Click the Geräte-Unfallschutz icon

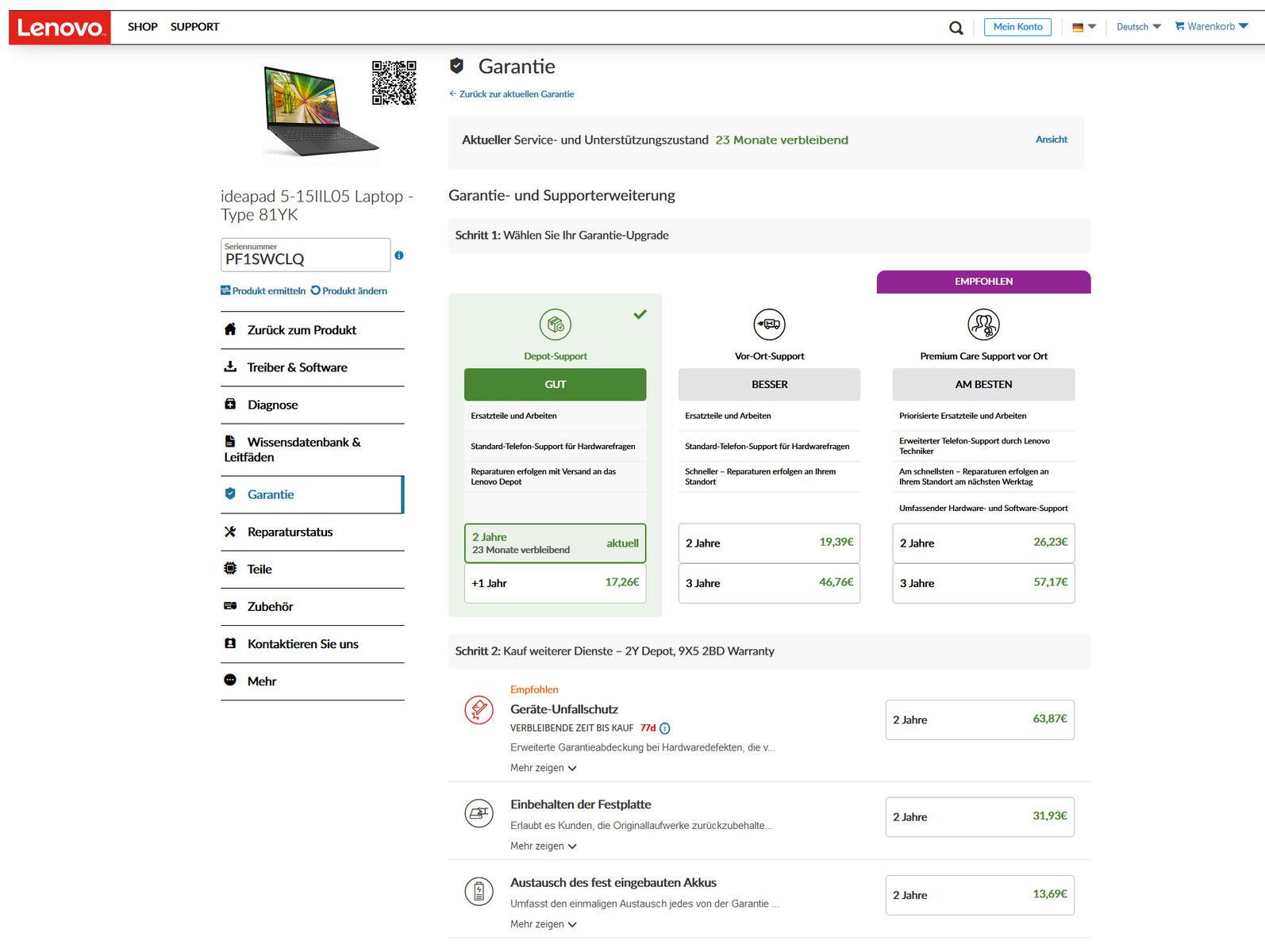(479, 709)
